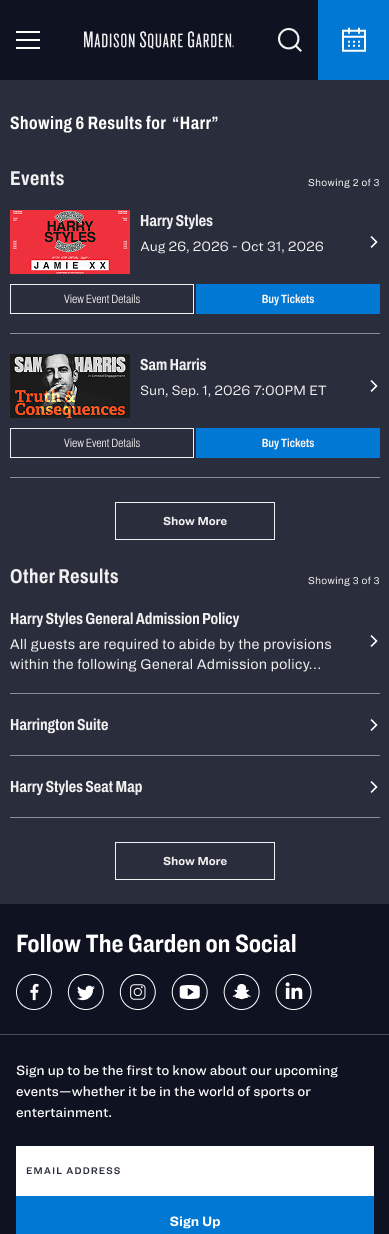Open the search magnifier icon
Viewport: 389px width, 1234px height.
coord(290,40)
